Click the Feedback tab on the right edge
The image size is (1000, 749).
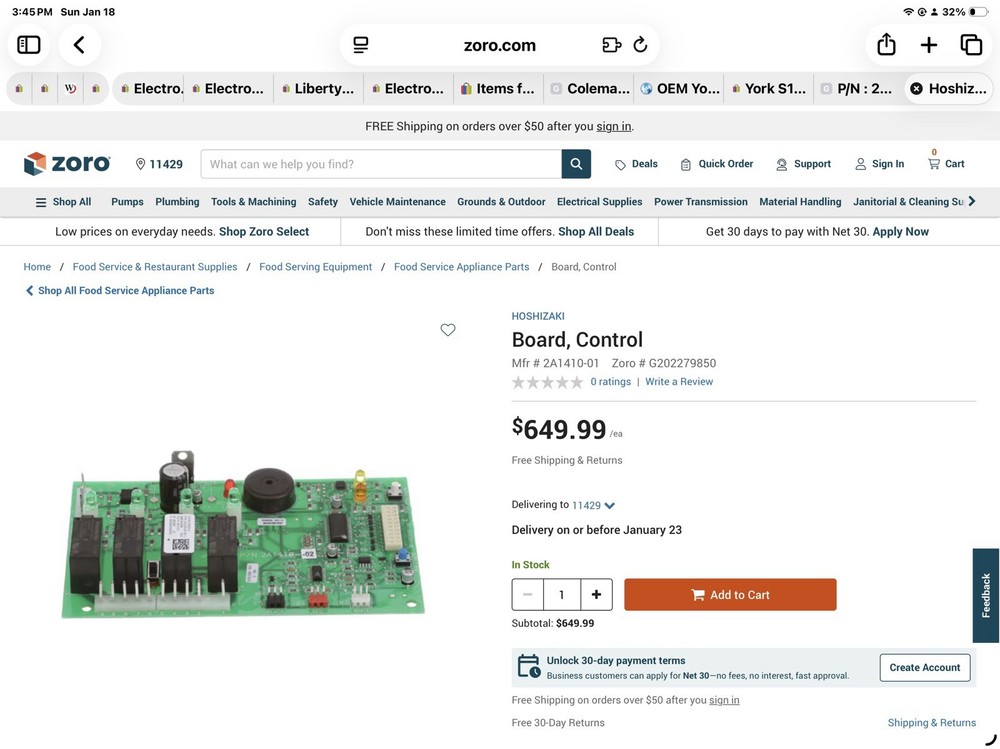pyautogui.click(x=984, y=595)
